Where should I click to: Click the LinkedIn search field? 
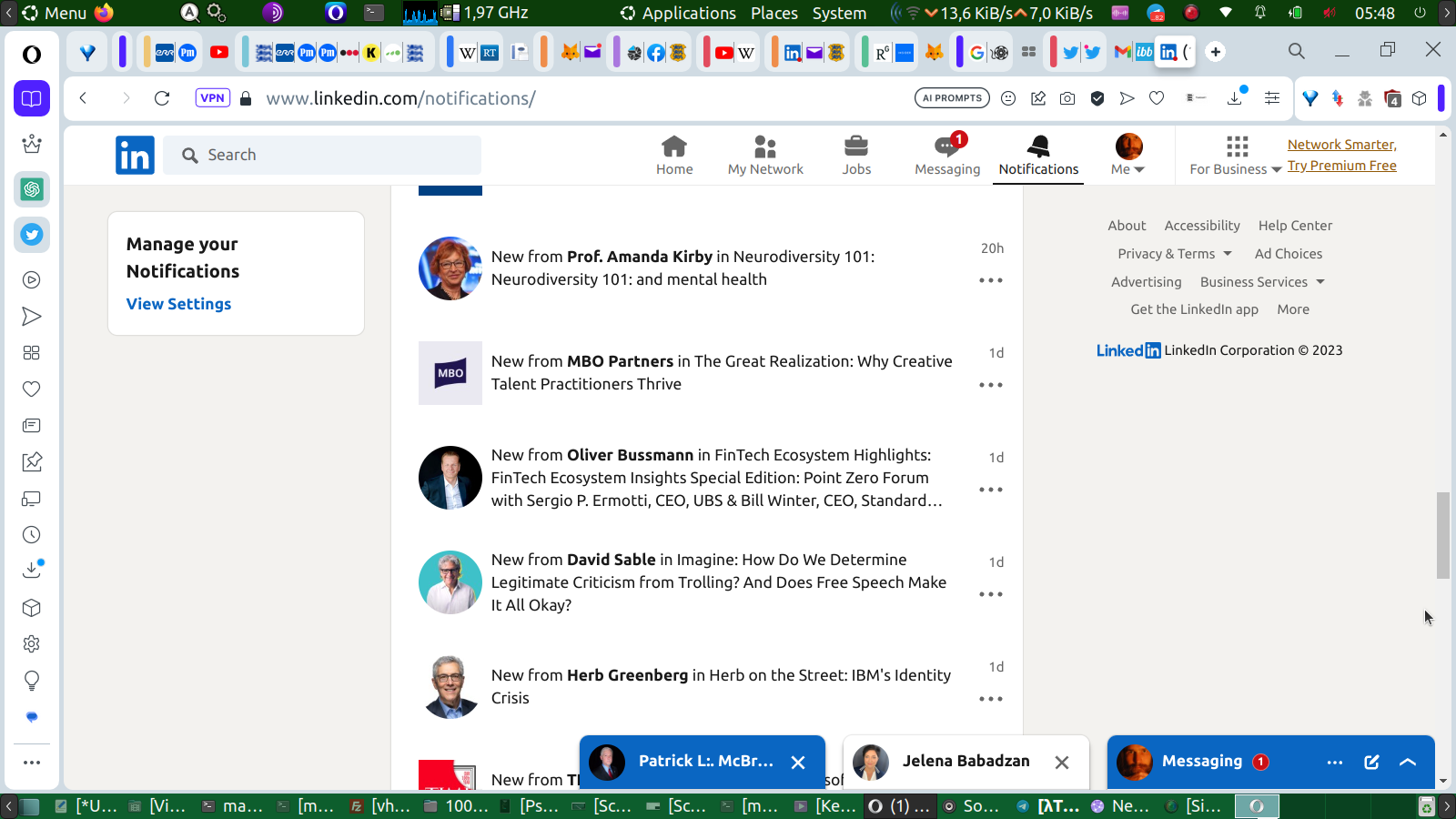pyautogui.click(x=322, y=155)
